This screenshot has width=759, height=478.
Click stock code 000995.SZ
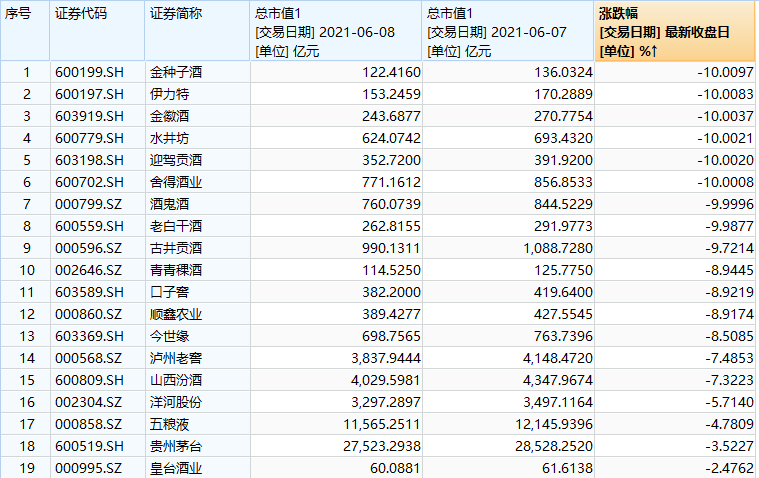coord(89,468)
